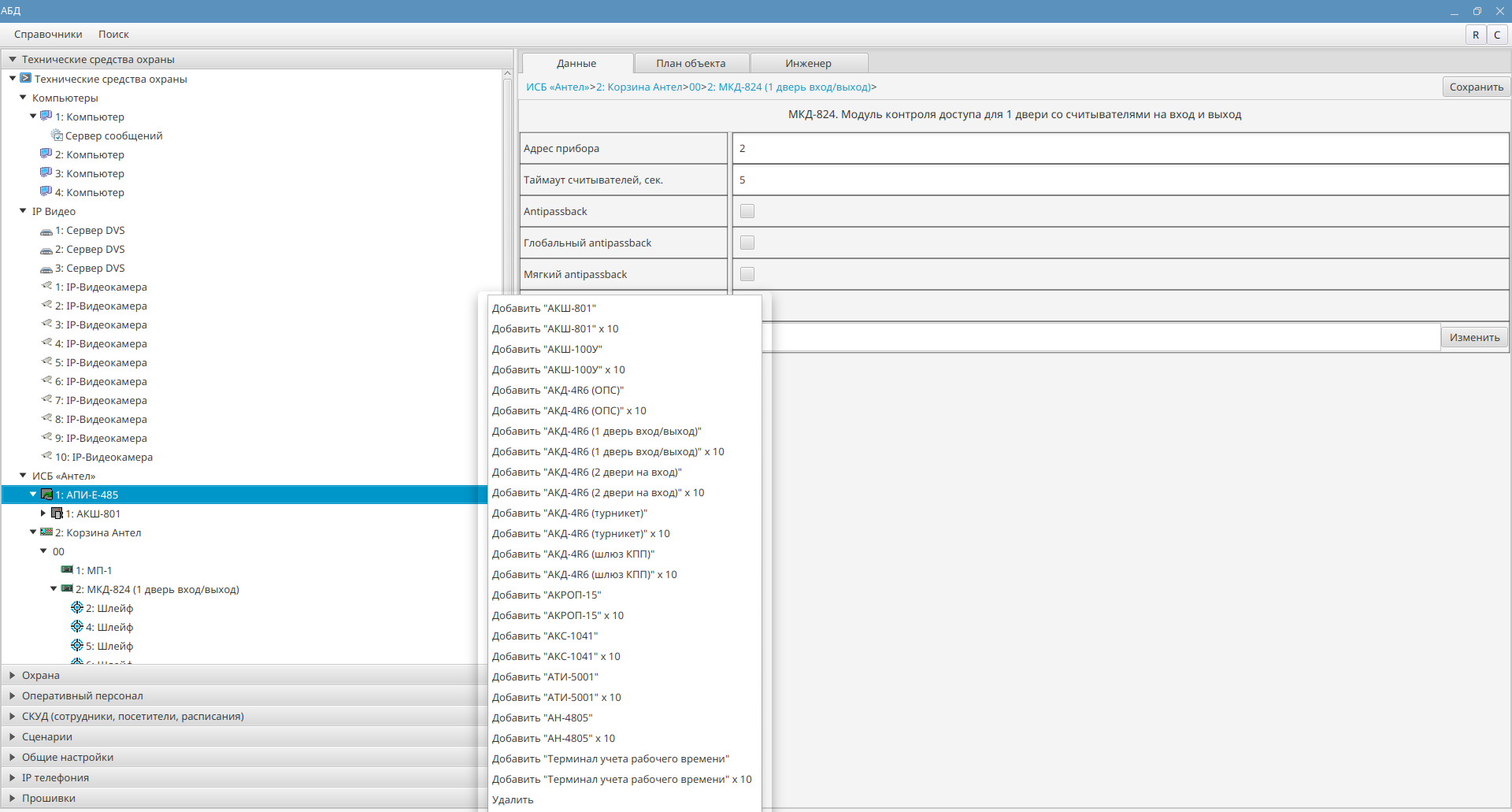The height and width of the screenshot is (812, 1512).
Task: Click the Таймаут считывателей input field
Action: (1120, 180)
